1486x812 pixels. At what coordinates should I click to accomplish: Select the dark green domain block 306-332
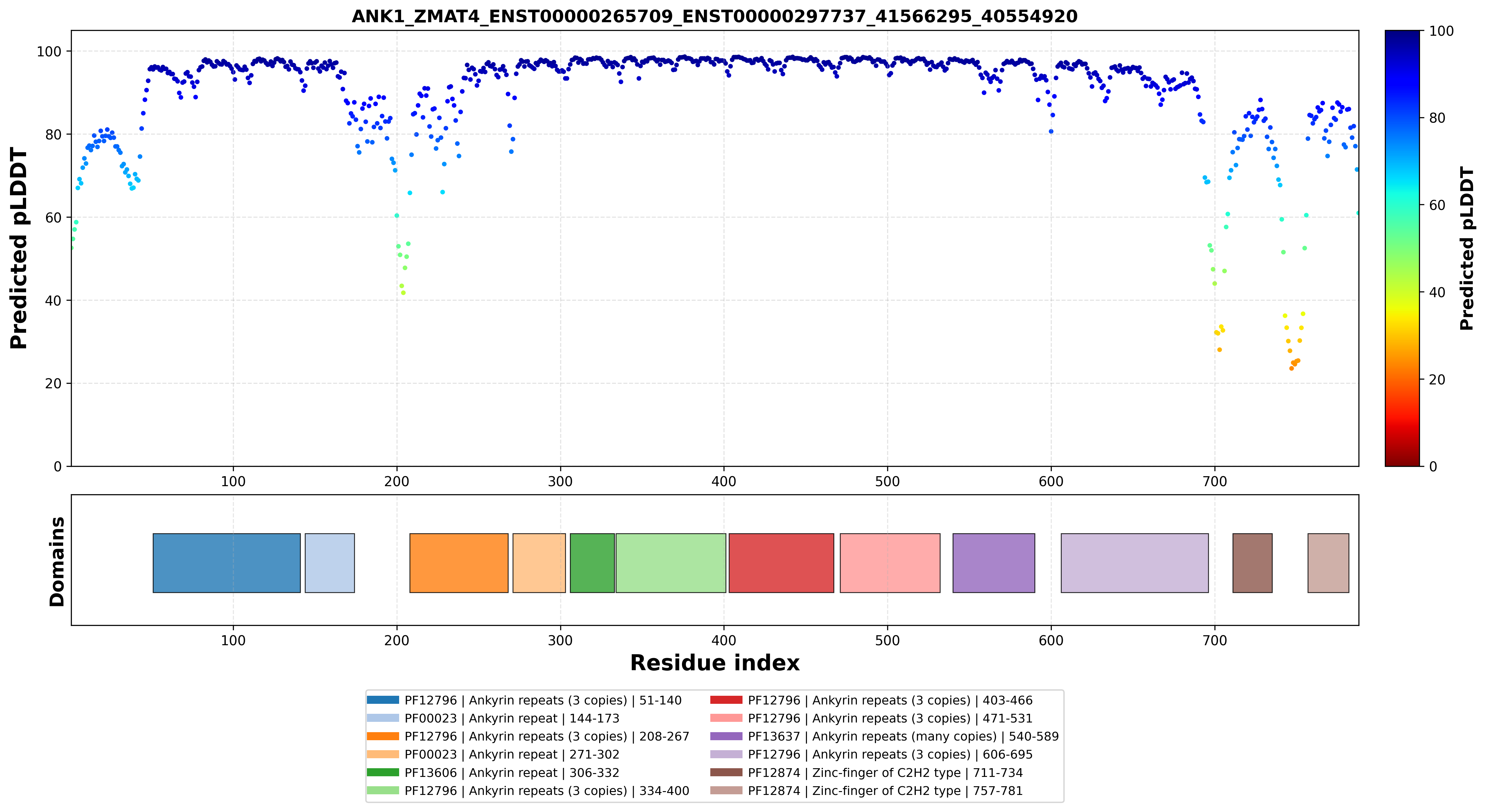pos(592,563)
